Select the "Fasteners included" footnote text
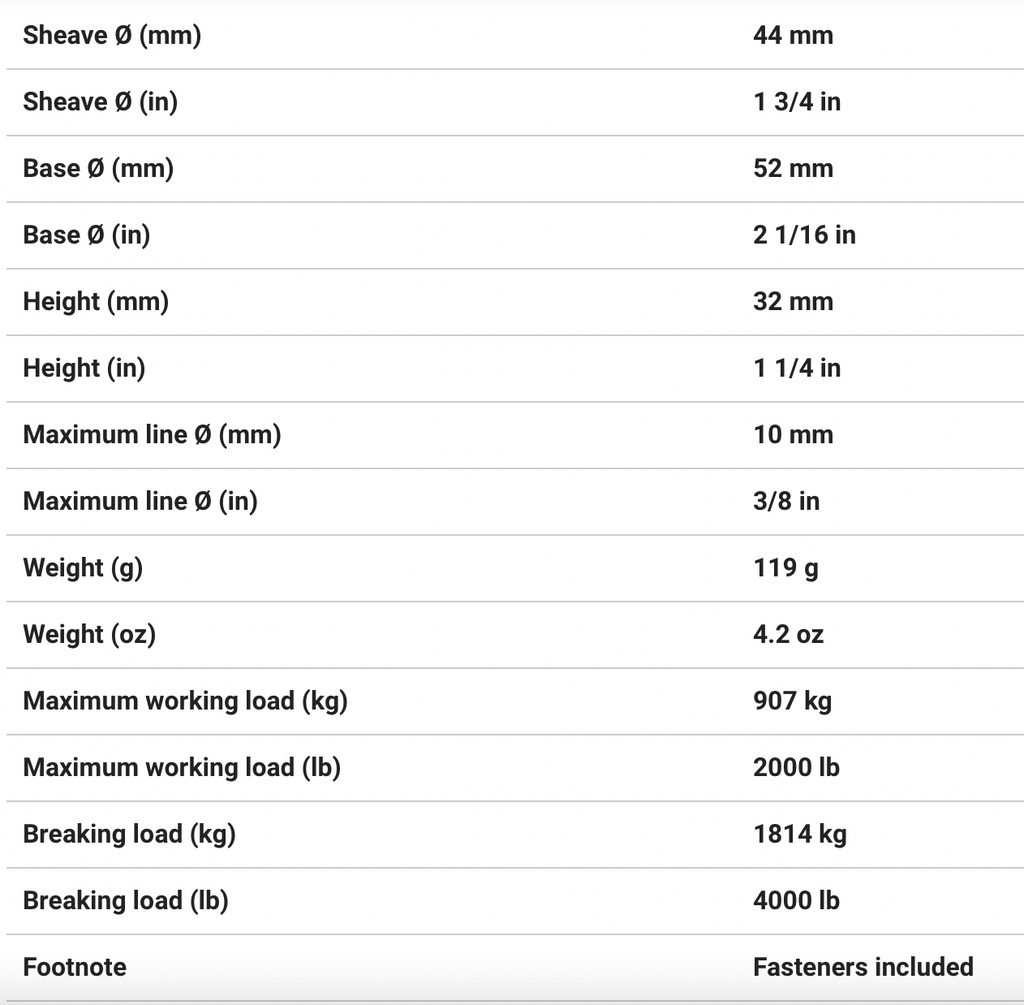Viewport: 1024px width, 1005px height. pyautogui.click(x=863, y=967)
